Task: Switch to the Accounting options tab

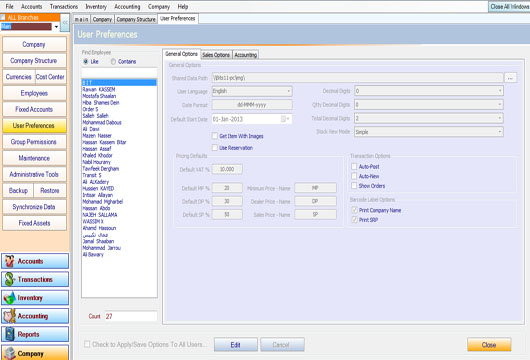Action: coord(246,55)
